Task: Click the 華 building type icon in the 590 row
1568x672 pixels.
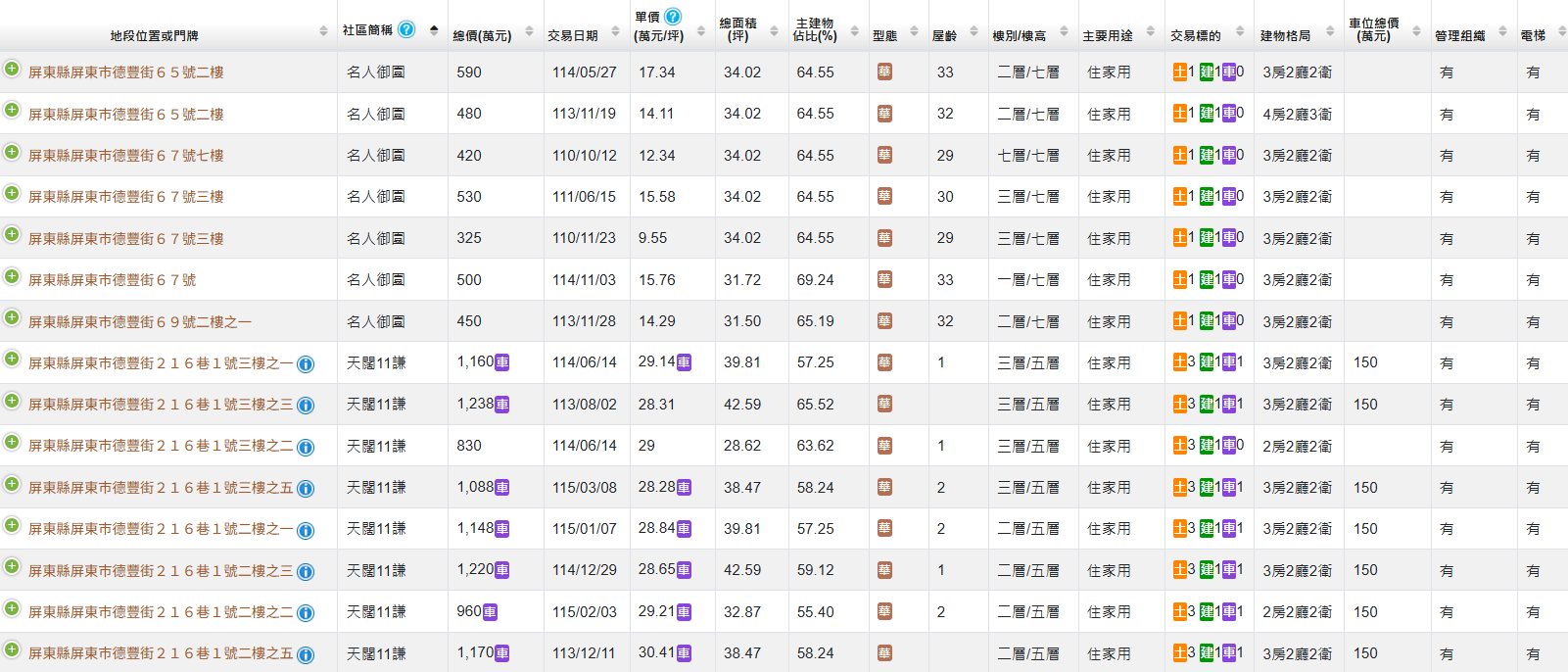Action: pos(884,72)
